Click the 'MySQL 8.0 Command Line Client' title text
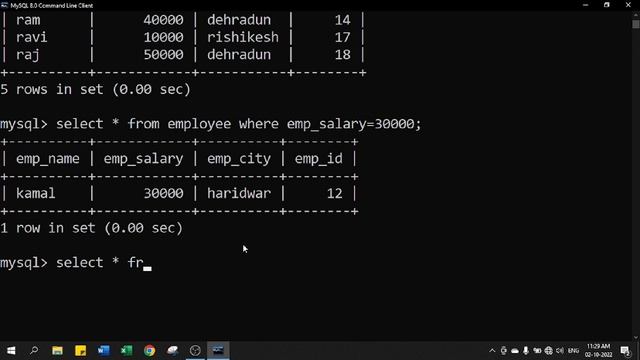Image resolution: width=640 pixels, height=360 pixels. [x=52, y=5]
